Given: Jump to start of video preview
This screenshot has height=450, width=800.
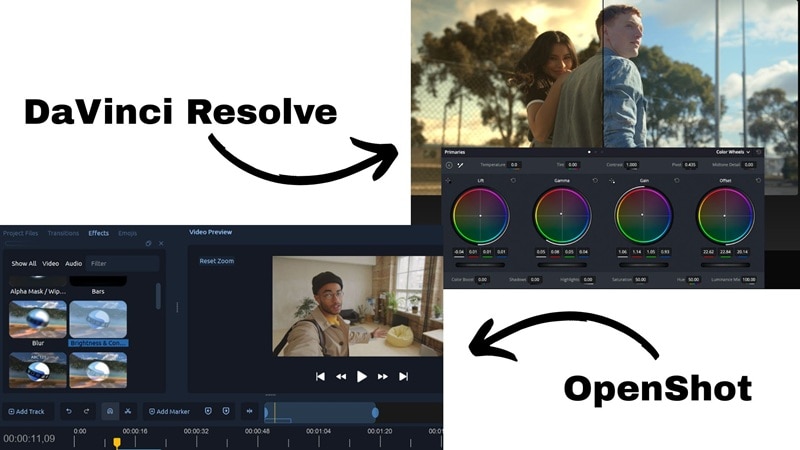Looking at the screenshot, I should pyautogui.click(x=320, y=377).
